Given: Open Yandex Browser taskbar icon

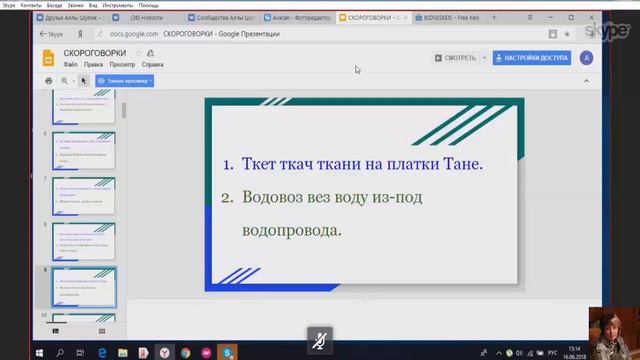Looking at the screenshot, I should click(164, 353).
